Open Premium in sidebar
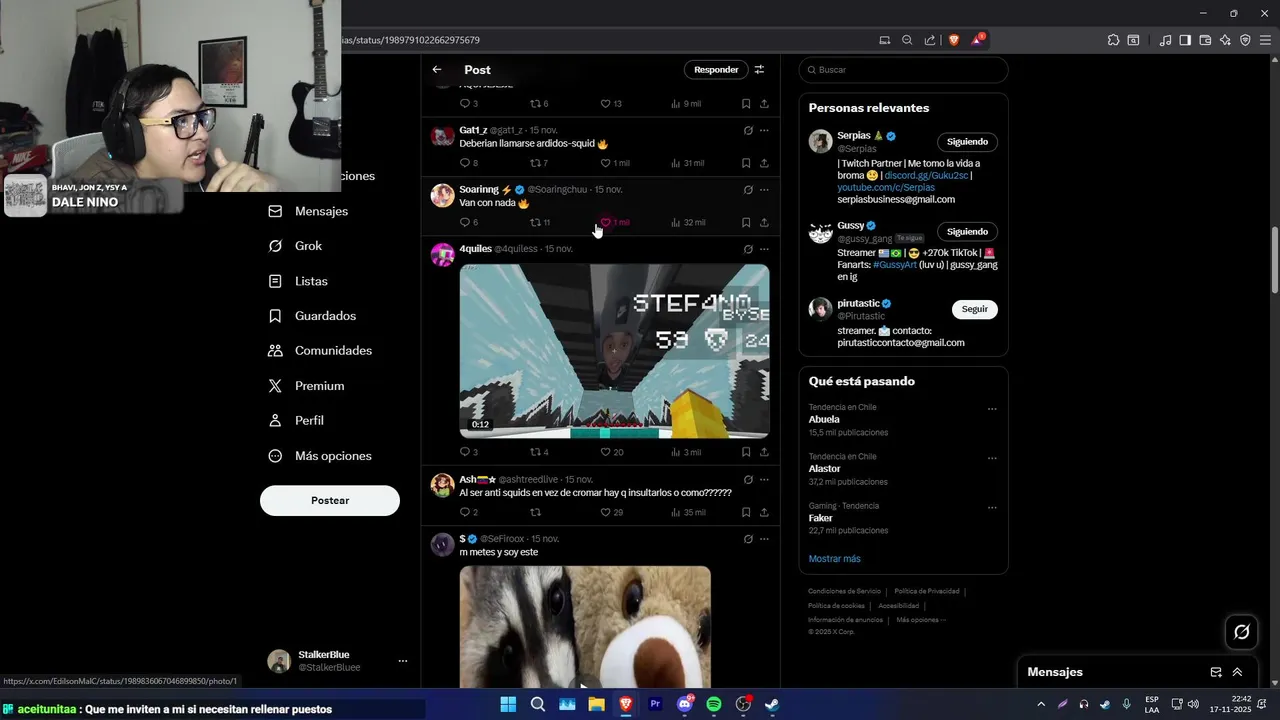This screenshot has height=720, width=1280. click(306, 386)
